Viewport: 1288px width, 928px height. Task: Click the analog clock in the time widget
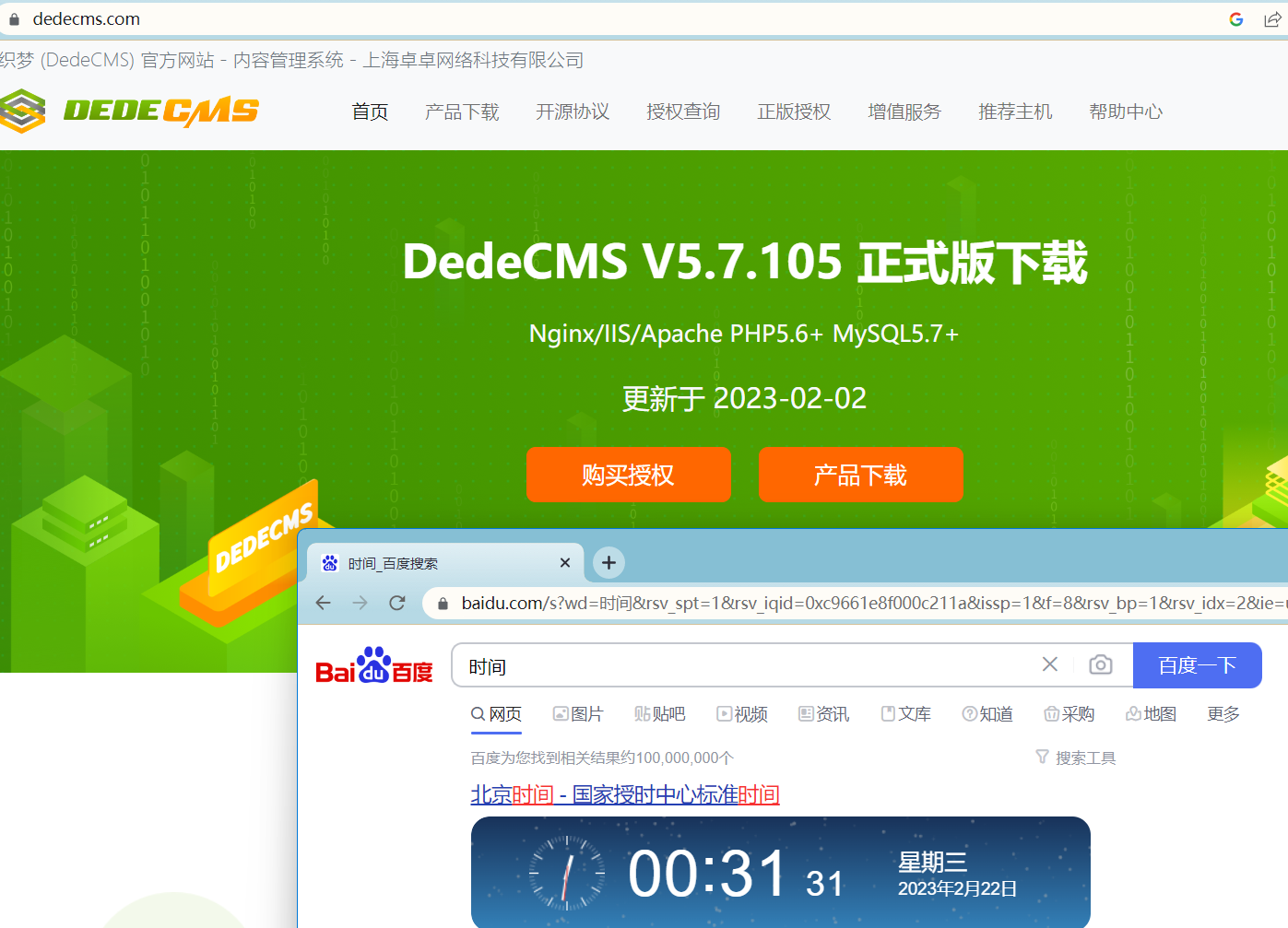(x=567, y=872)
